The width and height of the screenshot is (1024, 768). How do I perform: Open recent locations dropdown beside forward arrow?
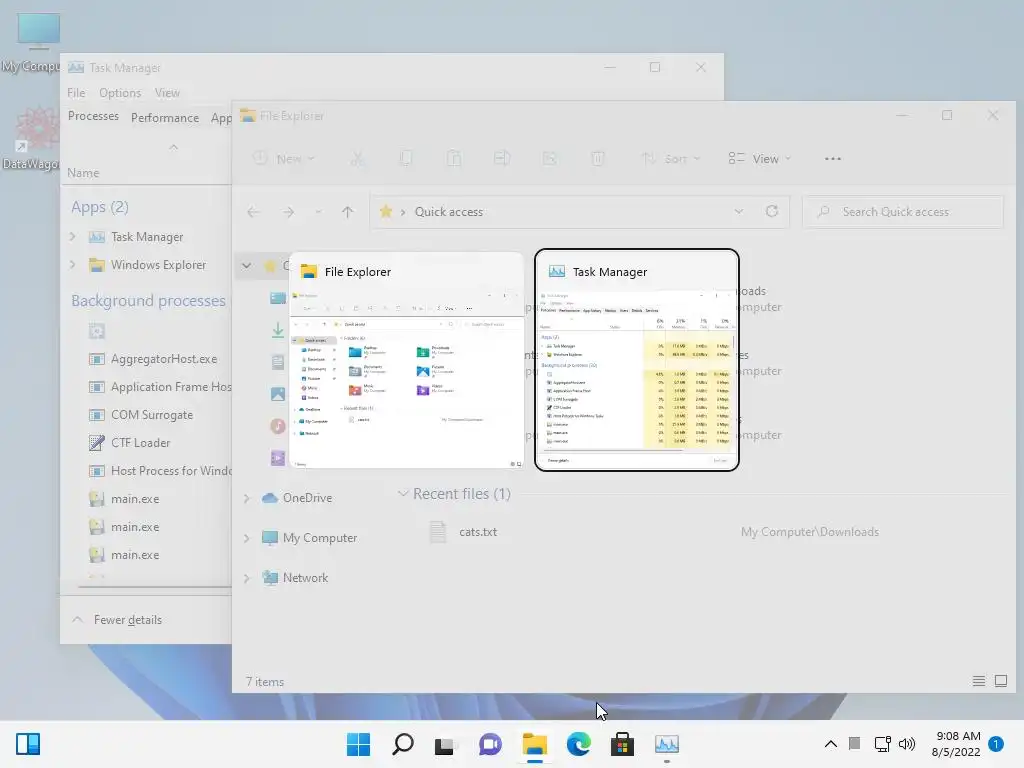(x=318, y=212)
